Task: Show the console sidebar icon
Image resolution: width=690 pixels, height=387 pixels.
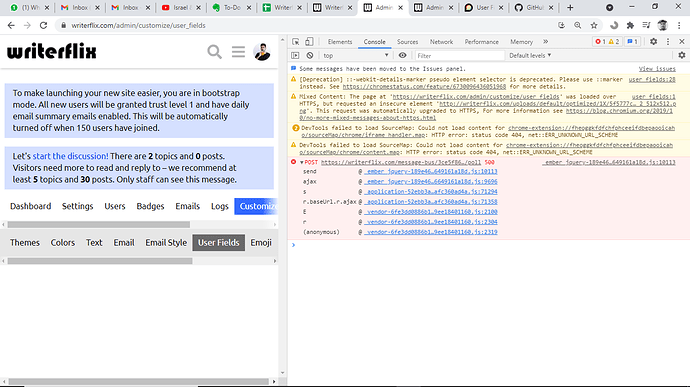Action: point(295,55)
